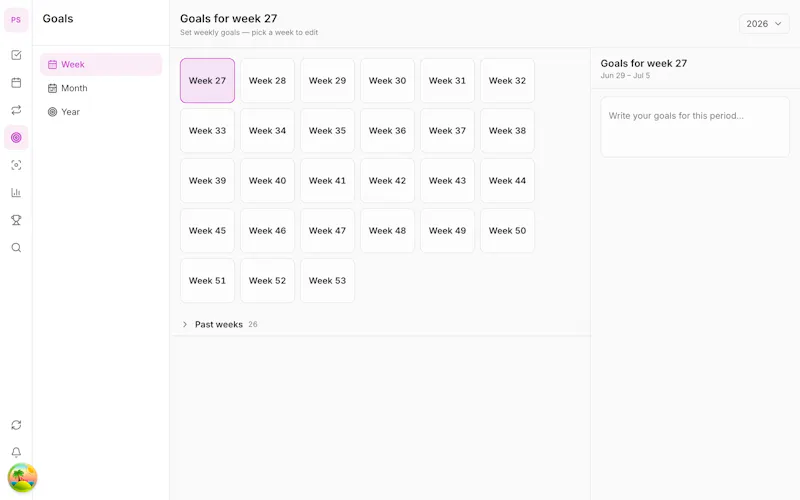The height and width of the screenshot is (500, 800).
Task: Expand the Past weeks section
Action: (219, 324)
